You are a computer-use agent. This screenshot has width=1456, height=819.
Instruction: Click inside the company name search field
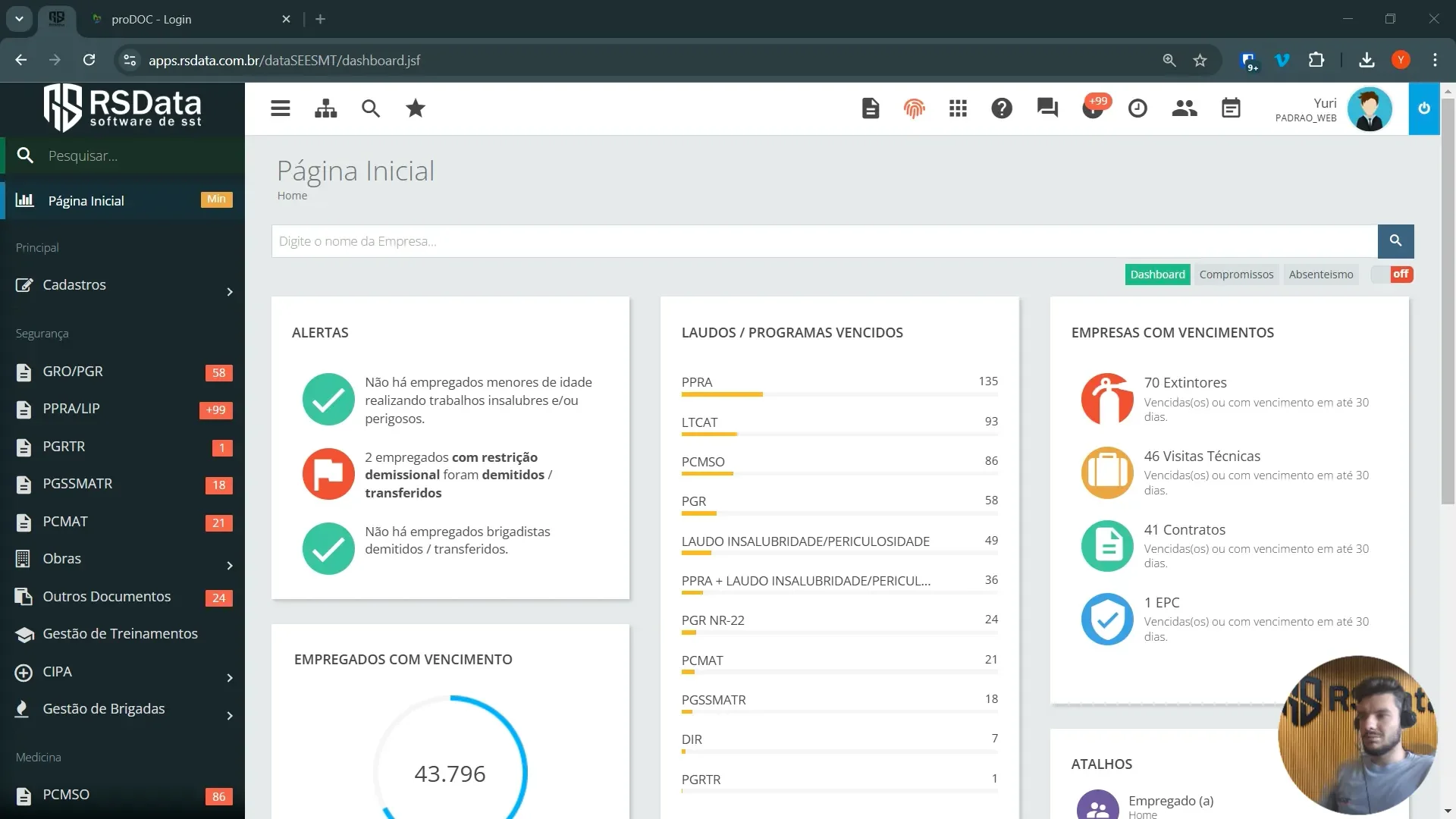click(682, 240)
